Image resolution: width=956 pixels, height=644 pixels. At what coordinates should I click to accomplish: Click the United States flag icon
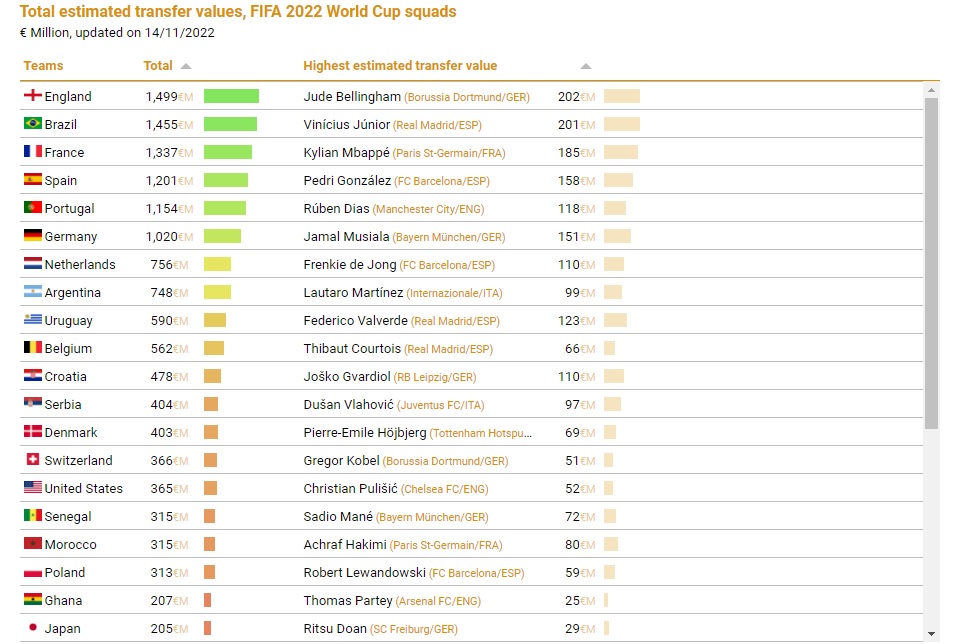tap(32, 488)
